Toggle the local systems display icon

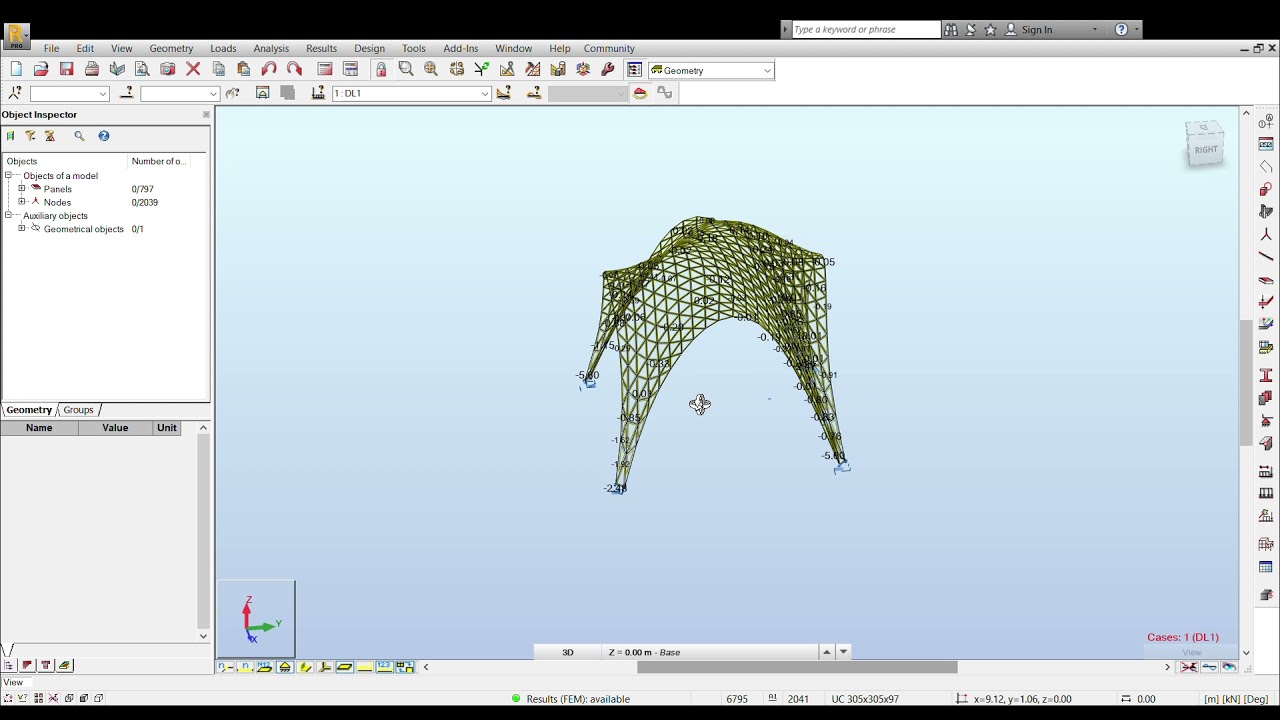point(325,667)
